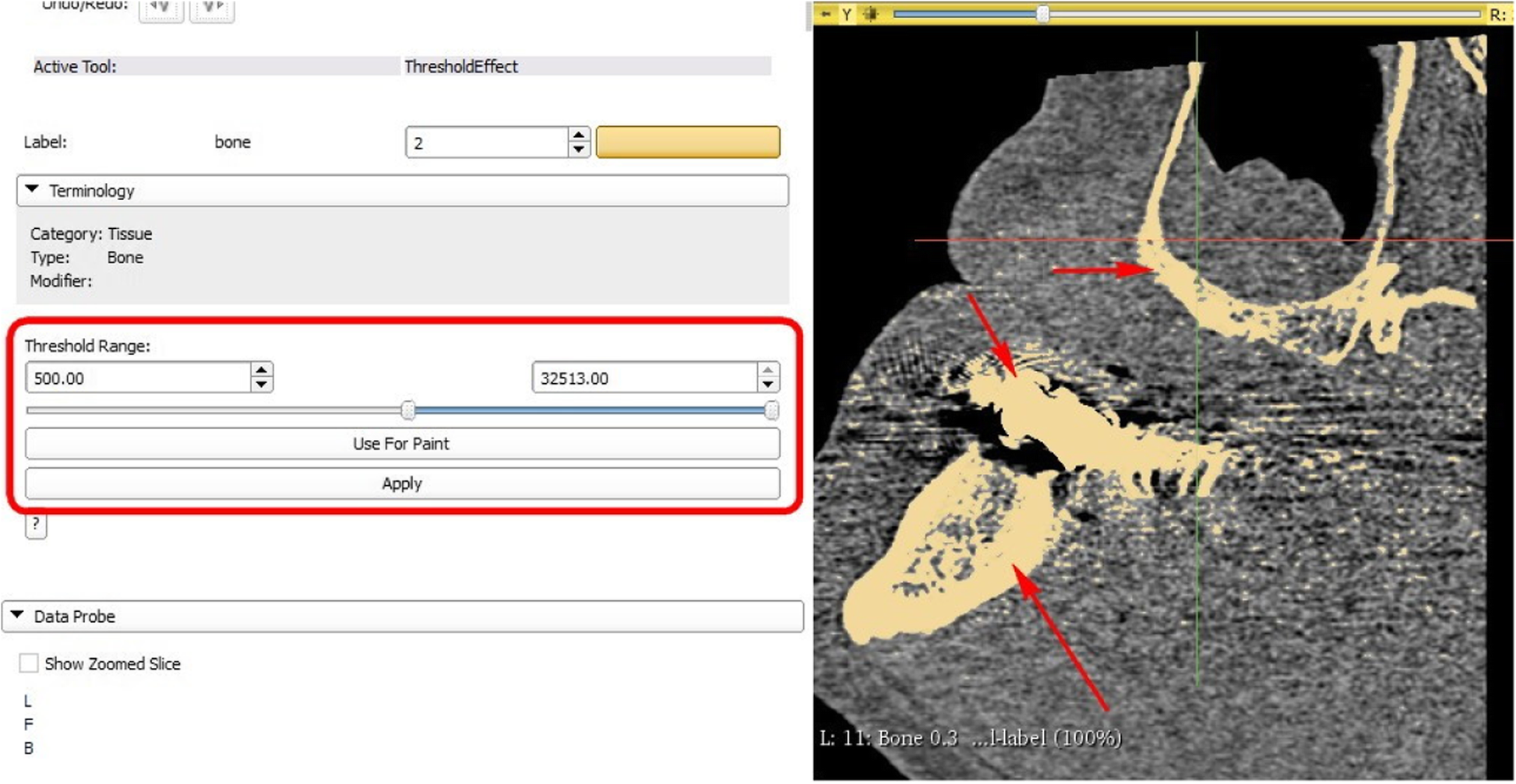1516x784 pixels.
Task: Increase label number with up arrow
Action: (x=578, y=135)
